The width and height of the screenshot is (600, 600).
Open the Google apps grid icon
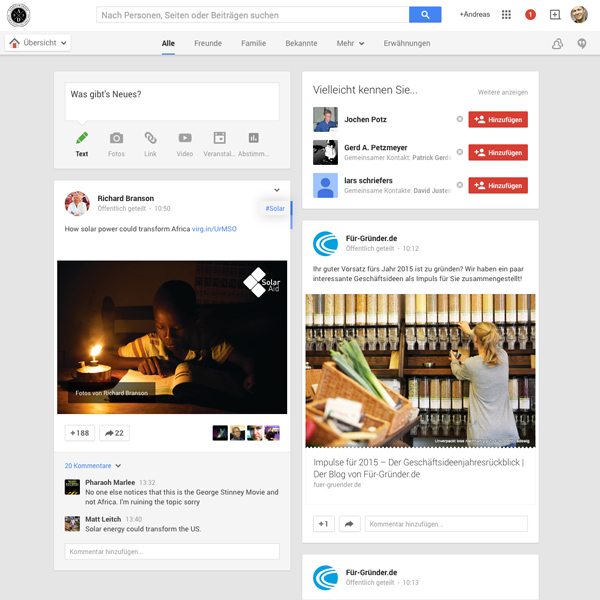tap(506, 15)
